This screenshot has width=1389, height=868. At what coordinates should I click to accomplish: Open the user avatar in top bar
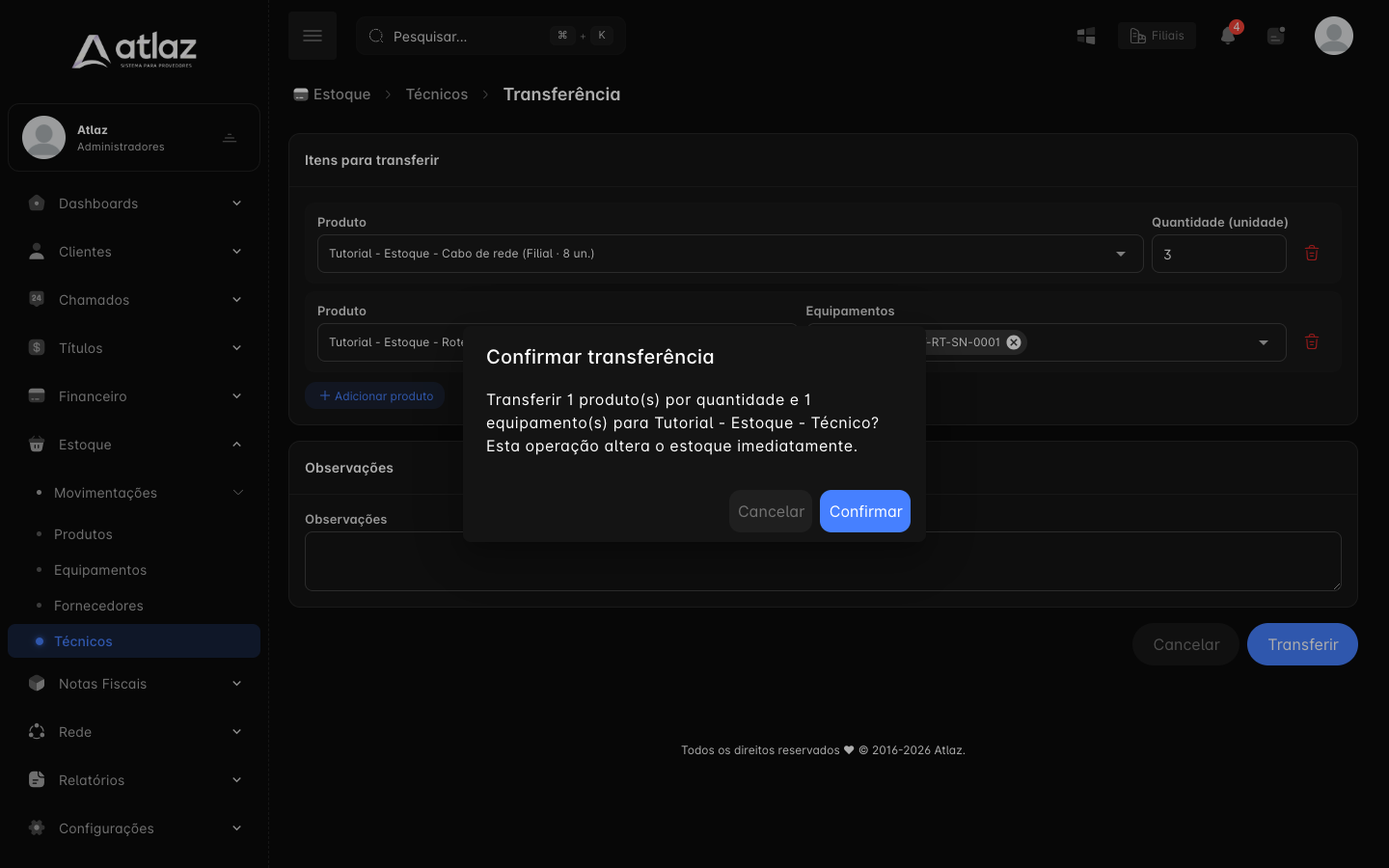(1334, 36)
